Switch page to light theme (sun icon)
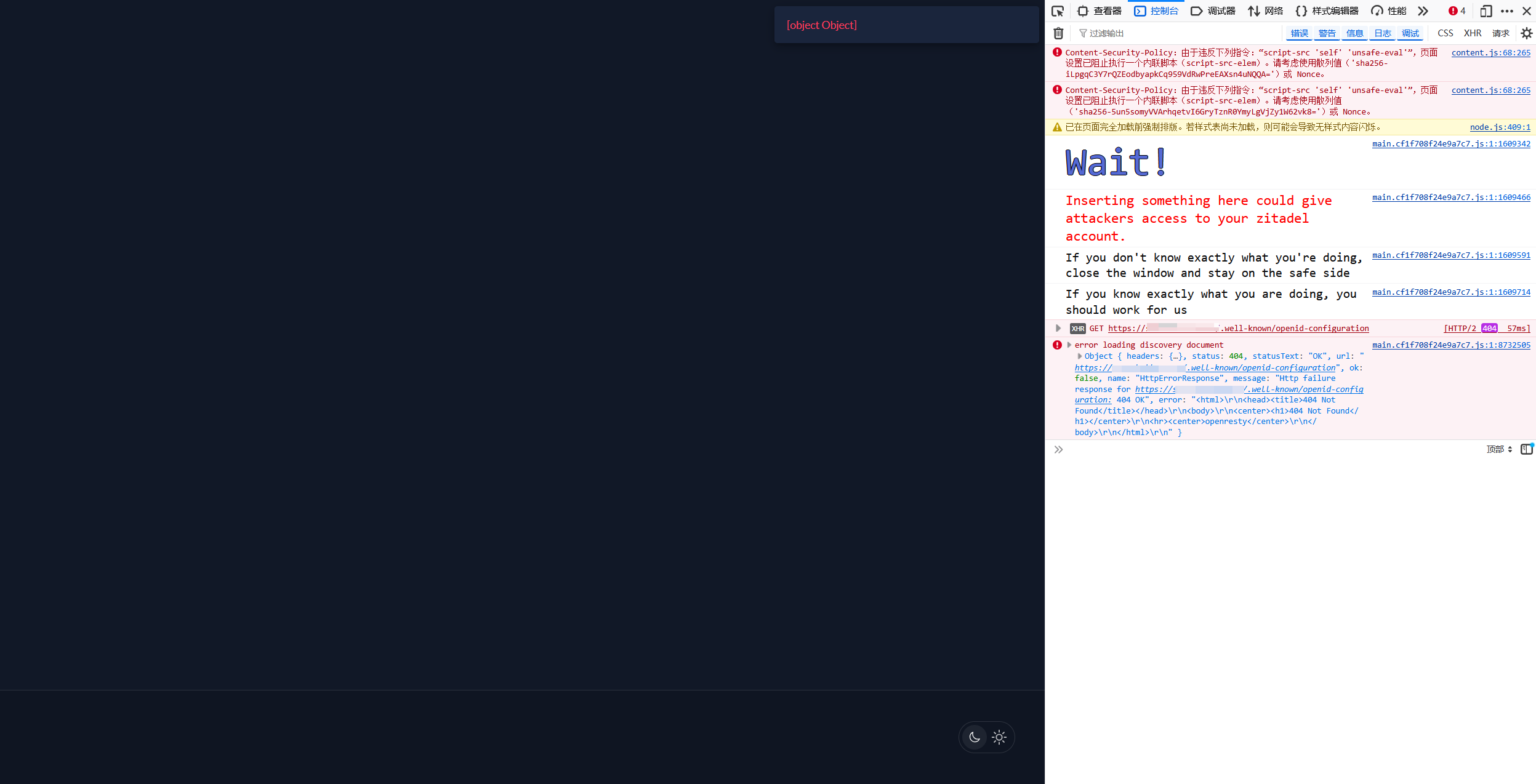 click(999, 737)
